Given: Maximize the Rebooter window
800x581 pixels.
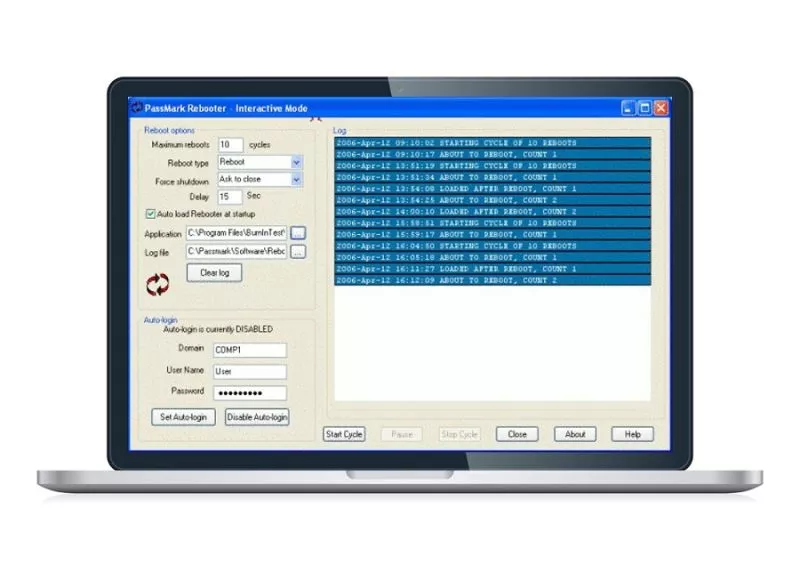Looking at the screenshot, I should point(645,108).
